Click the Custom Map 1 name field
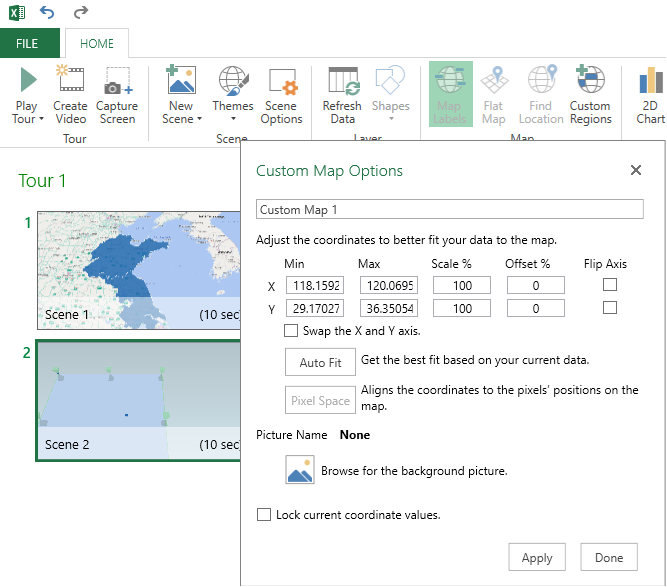667x587 pixels. point(450,209)
